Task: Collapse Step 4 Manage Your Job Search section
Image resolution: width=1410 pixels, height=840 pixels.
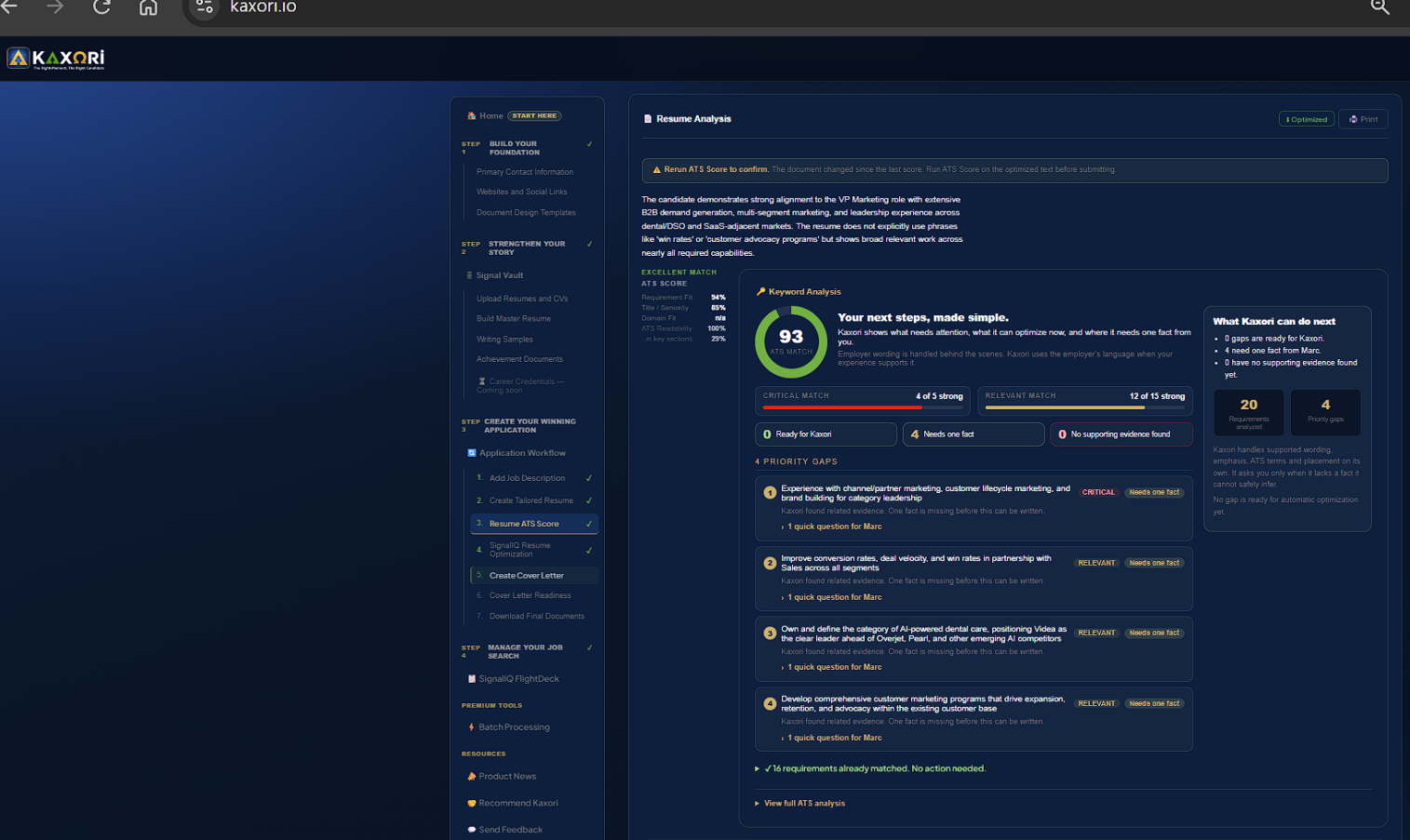Action: [527, 651]
